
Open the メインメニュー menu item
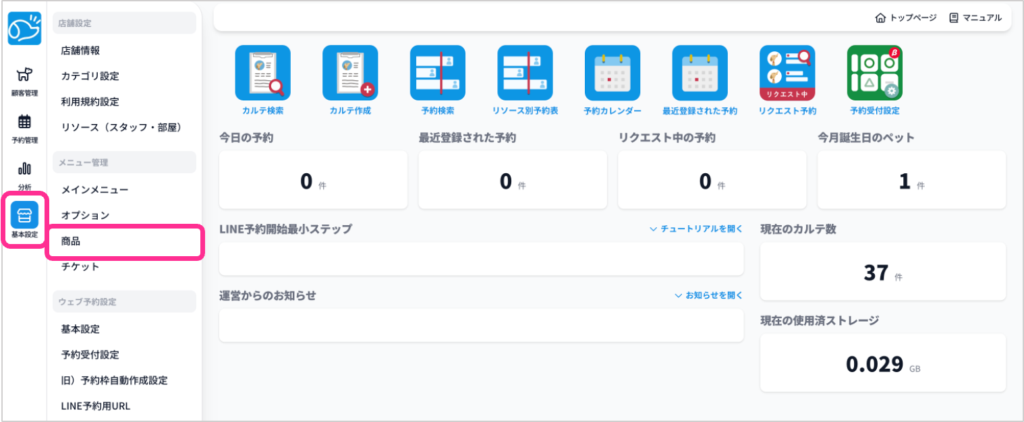[94, 189]
